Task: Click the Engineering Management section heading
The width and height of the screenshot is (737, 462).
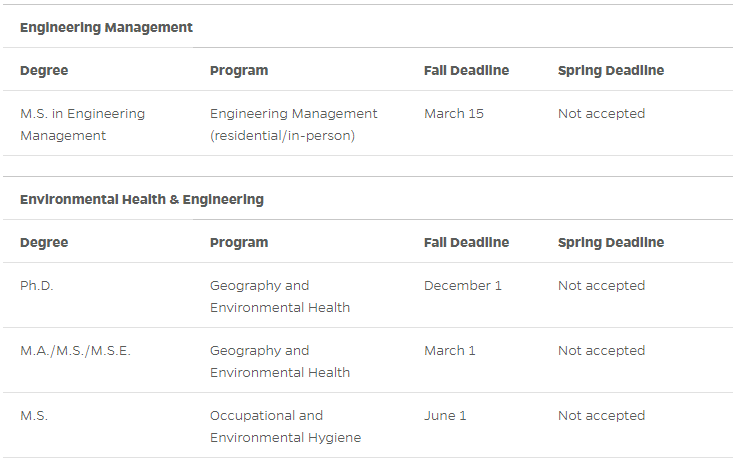Action: (x=106, y=28)
